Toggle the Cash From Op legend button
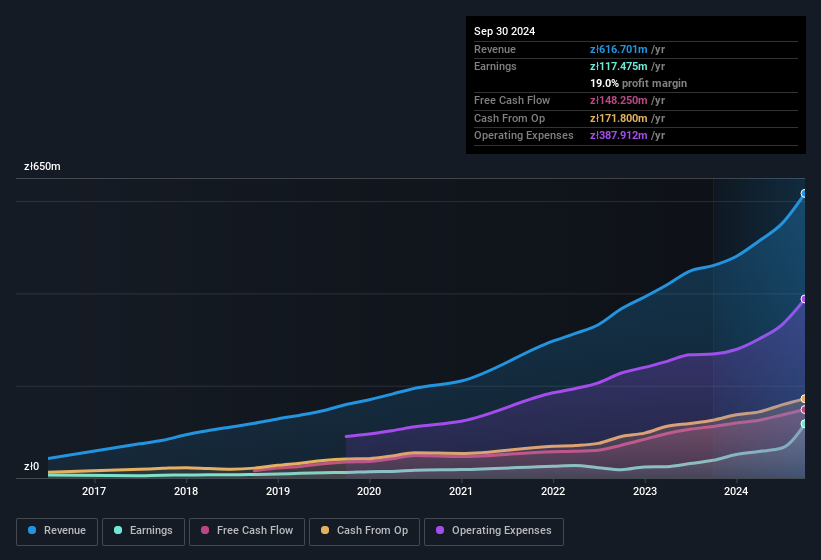This screenshot has height=560, width=821. point(364,531)
